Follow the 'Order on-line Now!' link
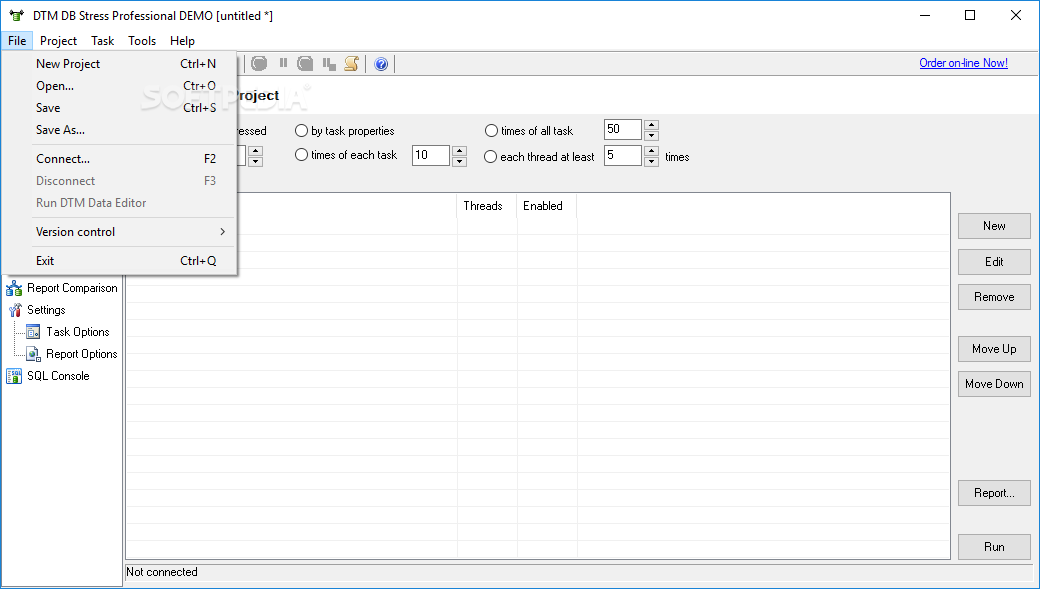Image resolution: width=1040 pixels, height=589 pixels. click(x=963, y=63)
